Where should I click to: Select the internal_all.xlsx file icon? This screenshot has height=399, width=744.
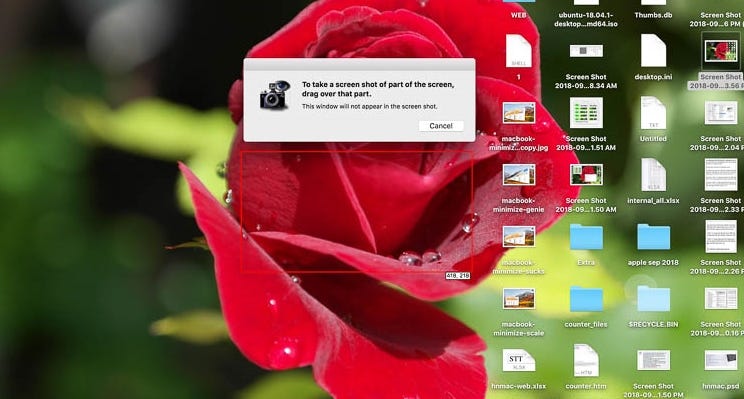[653, 175]
